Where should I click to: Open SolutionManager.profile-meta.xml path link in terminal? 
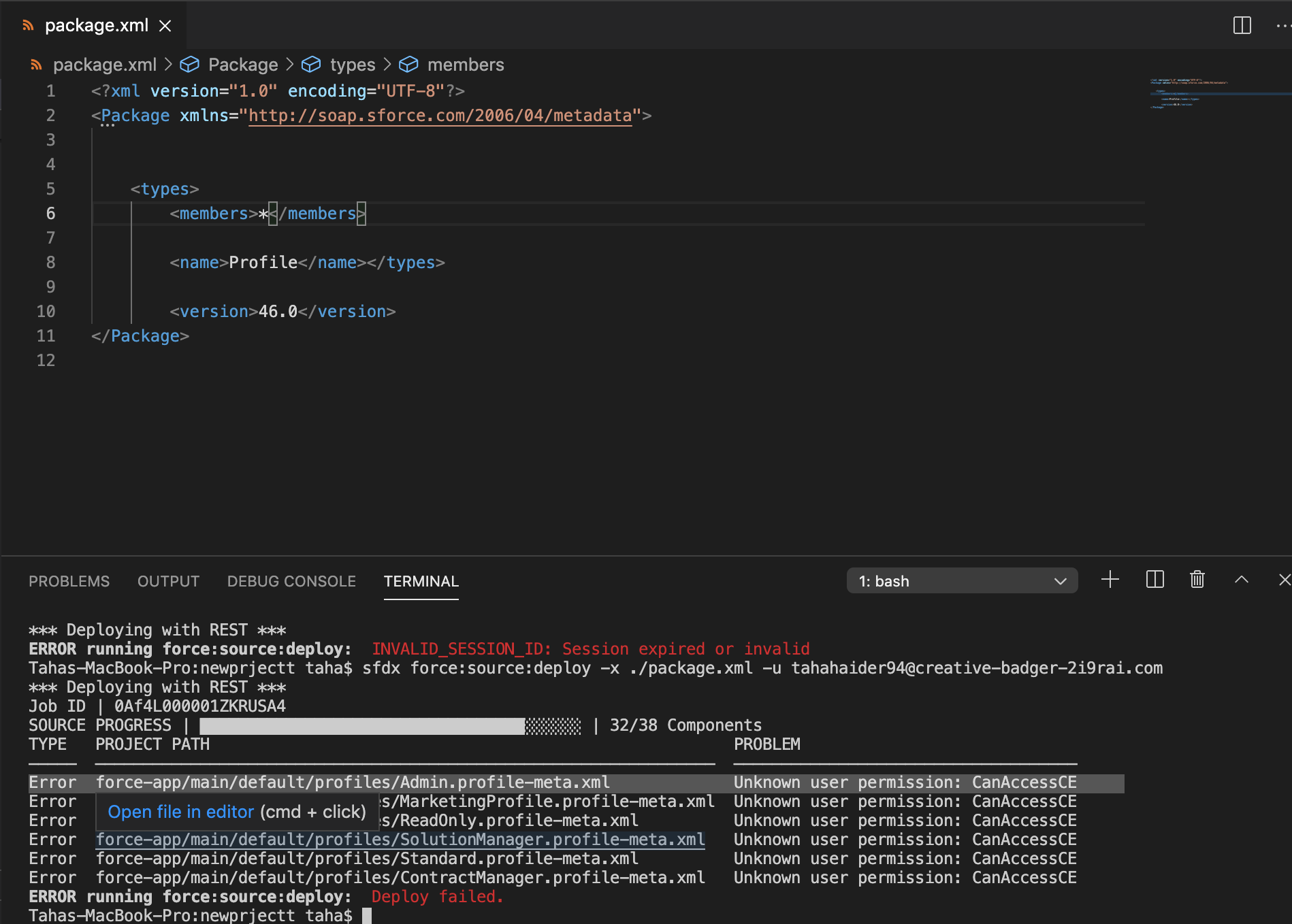coord(400,840)
